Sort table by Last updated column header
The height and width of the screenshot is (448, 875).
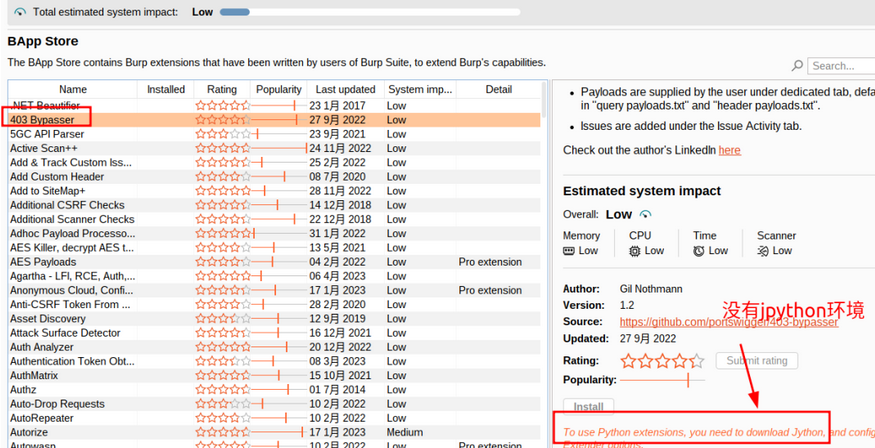tap(345, 89)
